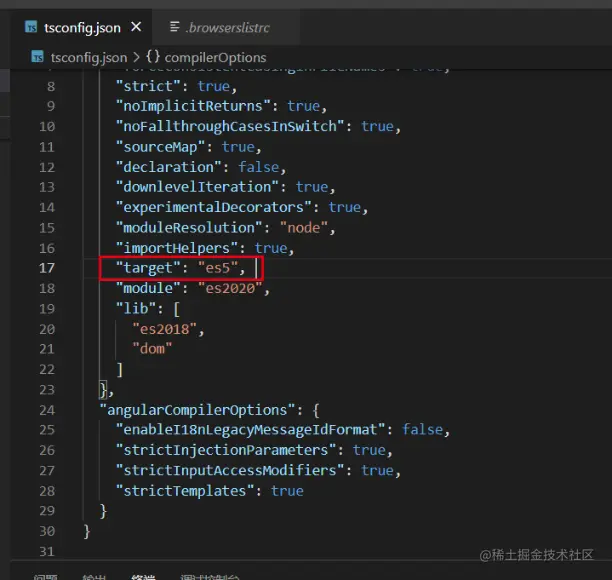This screenshot has width=612, height=580.
Task: Click the "strict" key on line 8
Action: tap(148, 86)
